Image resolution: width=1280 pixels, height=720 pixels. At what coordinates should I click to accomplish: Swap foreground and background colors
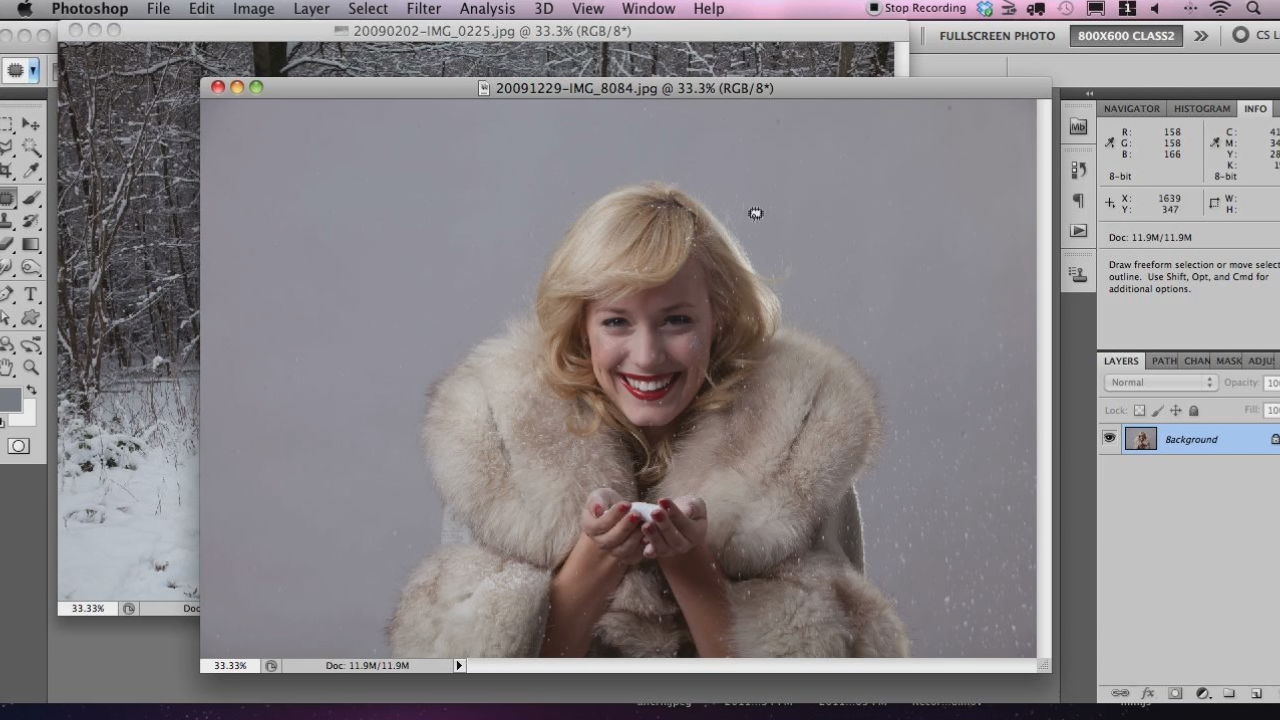(x=32, y=390)
